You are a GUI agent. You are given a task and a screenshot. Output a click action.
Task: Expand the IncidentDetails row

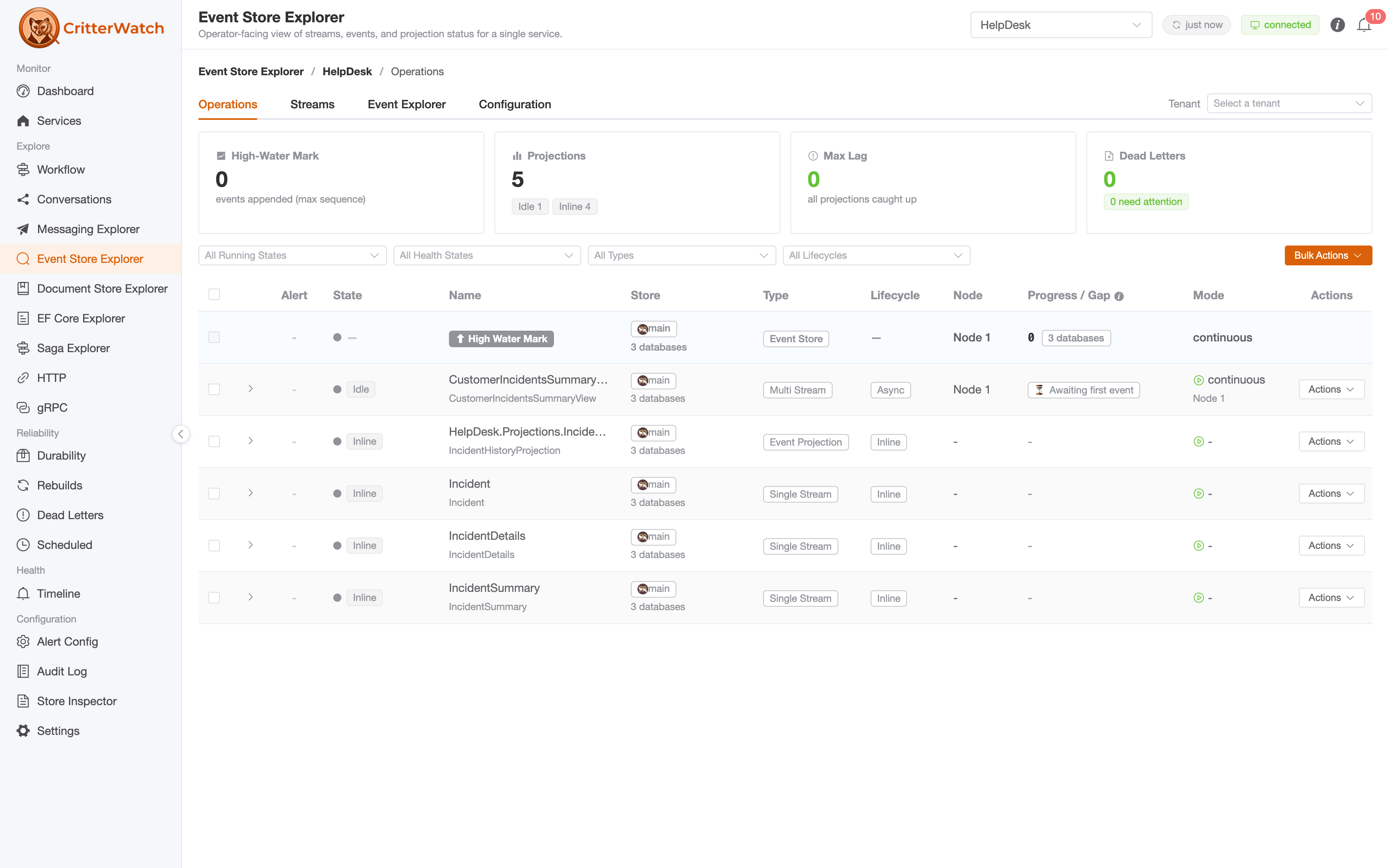tap(251, 545)
